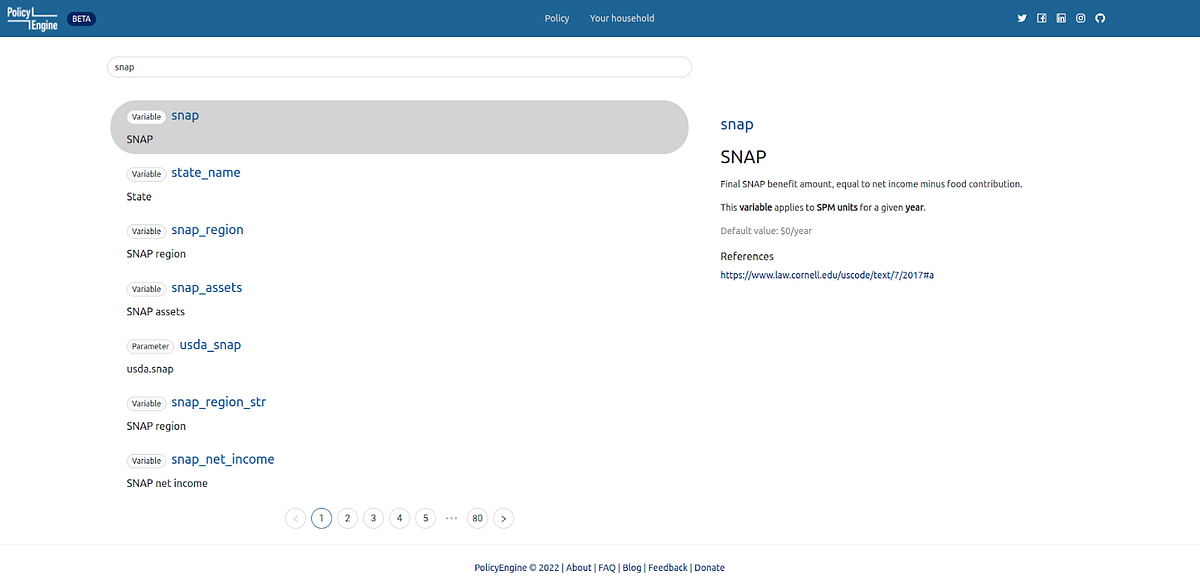Open the Donate page from the footer
Screen dimensions: 1200x586
pyautogui.click(x=709, y=567)
